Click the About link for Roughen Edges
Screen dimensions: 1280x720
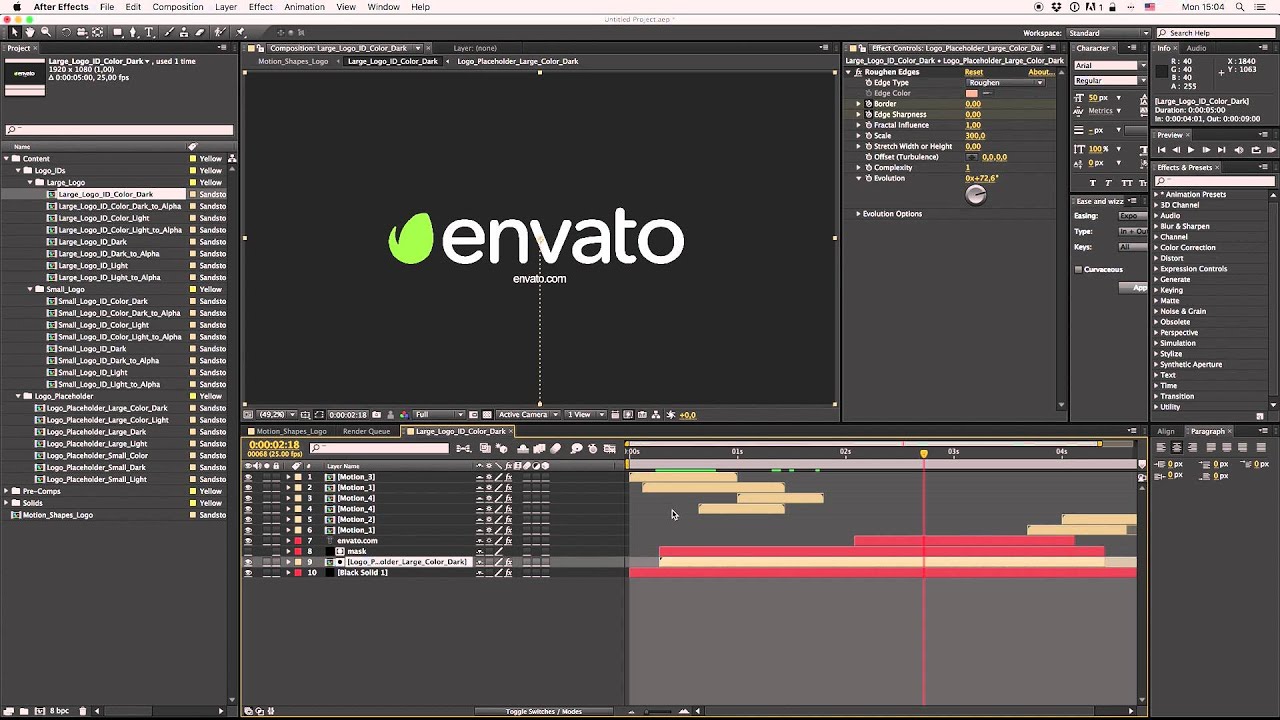click(x=1040, y=72)
